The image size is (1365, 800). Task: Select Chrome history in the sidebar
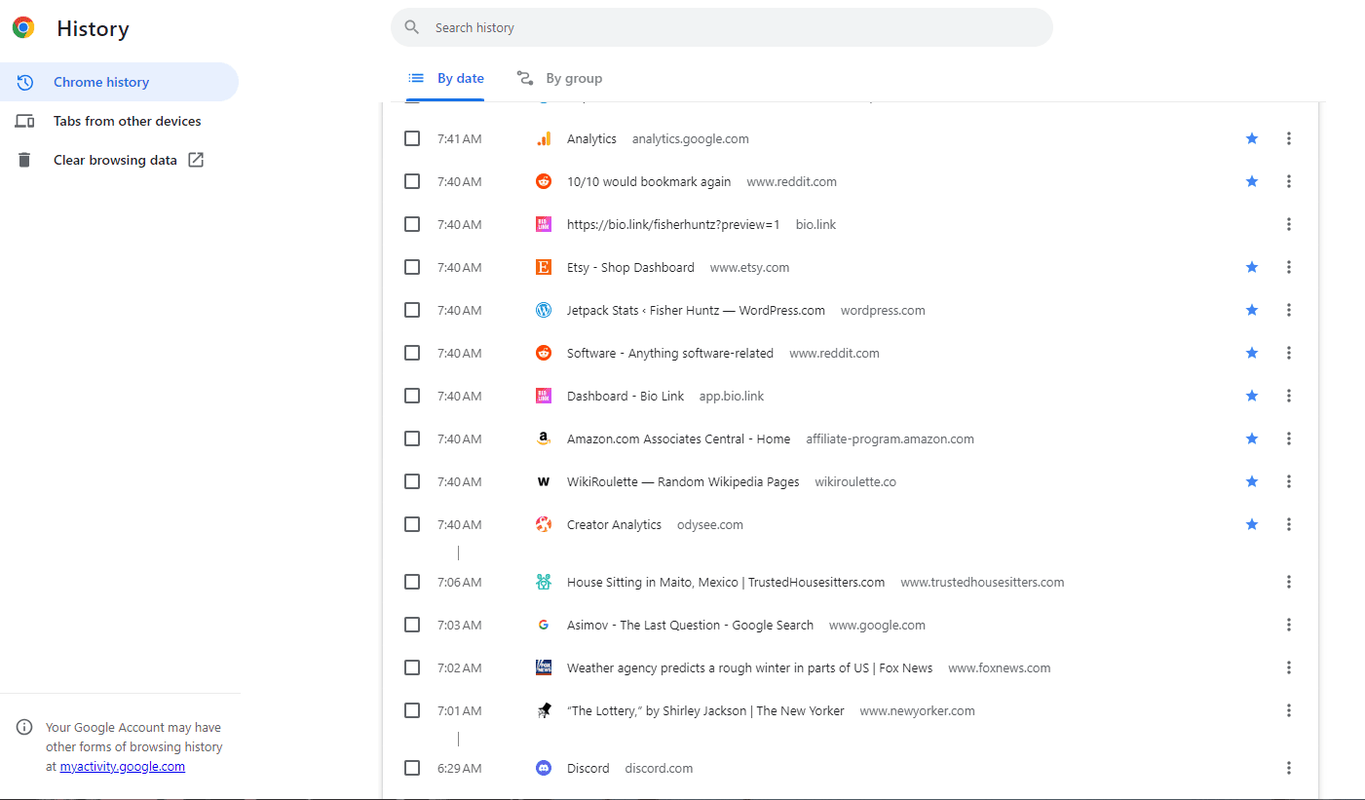[119, 82]
